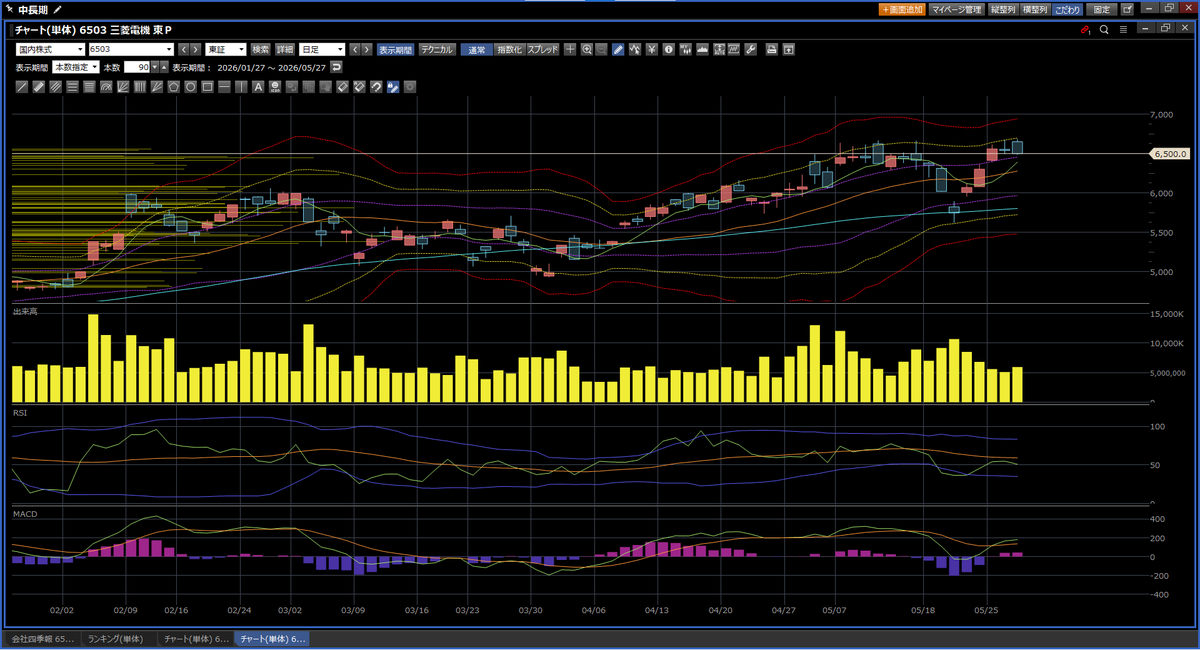The width and height of the screenshot is (1200, 650).
Task: Toggle the 指数化 indexed mode
Action: 510,48
